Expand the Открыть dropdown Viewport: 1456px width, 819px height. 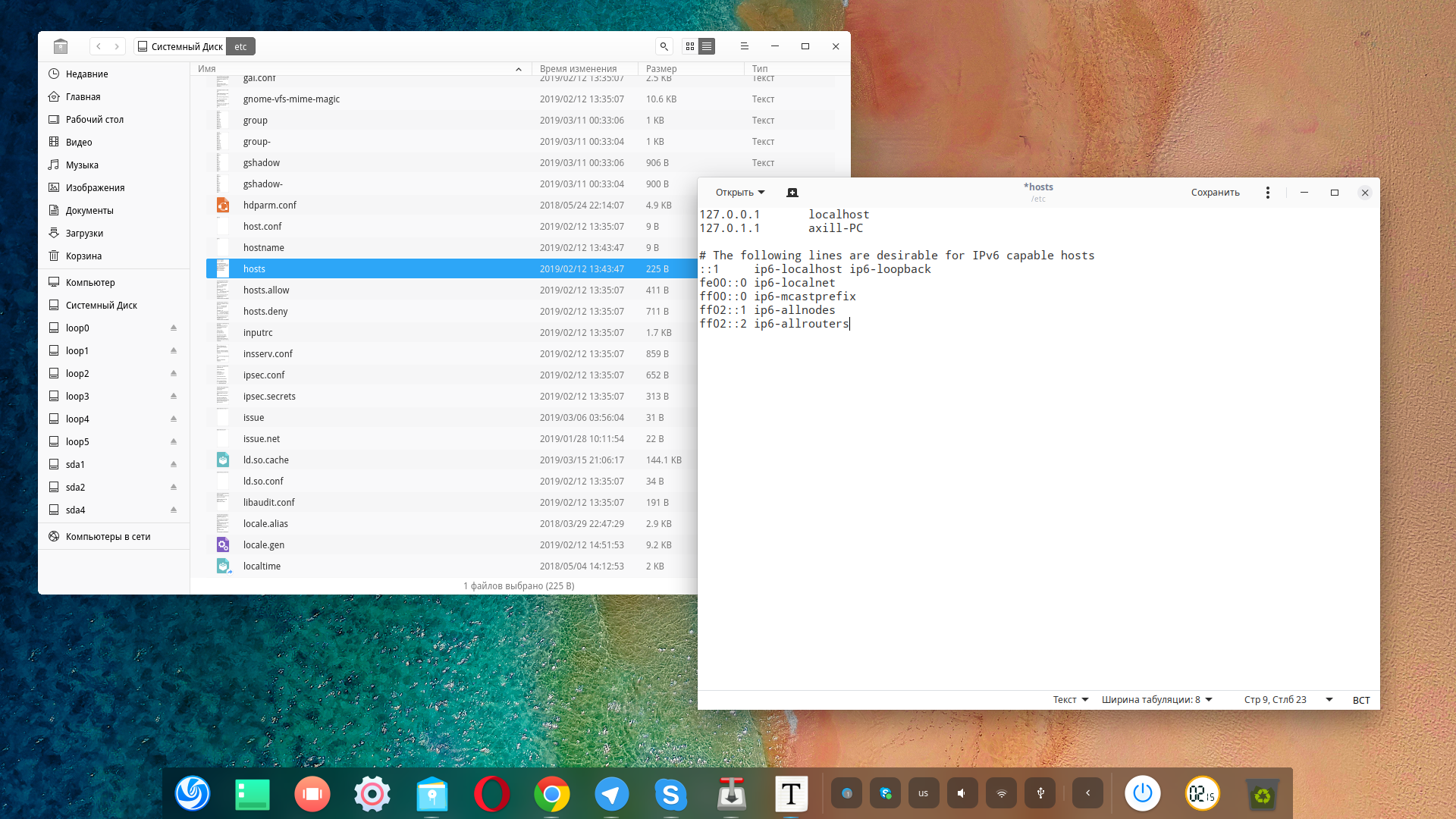point(740,193)
